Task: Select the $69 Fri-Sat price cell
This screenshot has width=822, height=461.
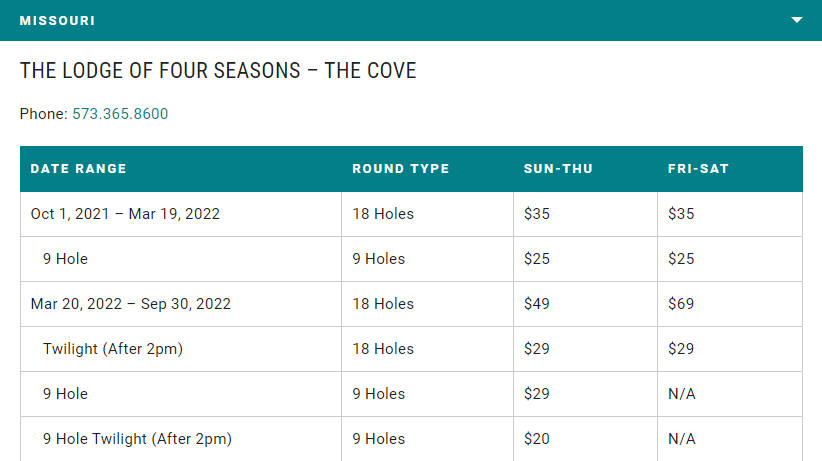Action: [x=730, y=304]
